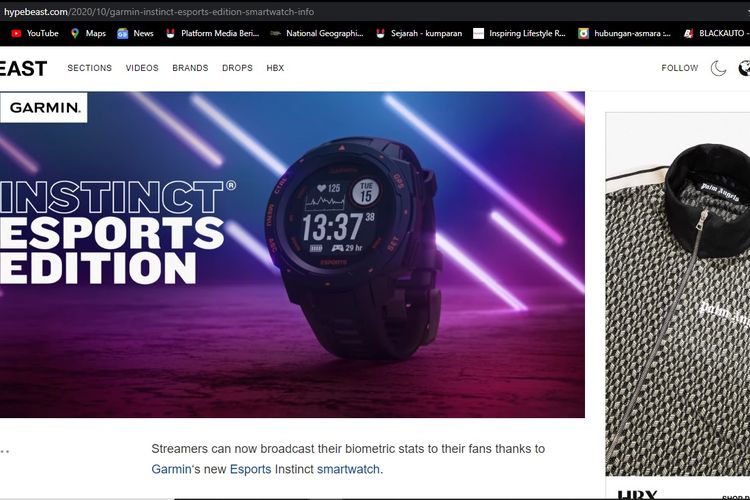750x500 pixels.
Task: Open the DROPS menu item
Action: pos(237,68)
